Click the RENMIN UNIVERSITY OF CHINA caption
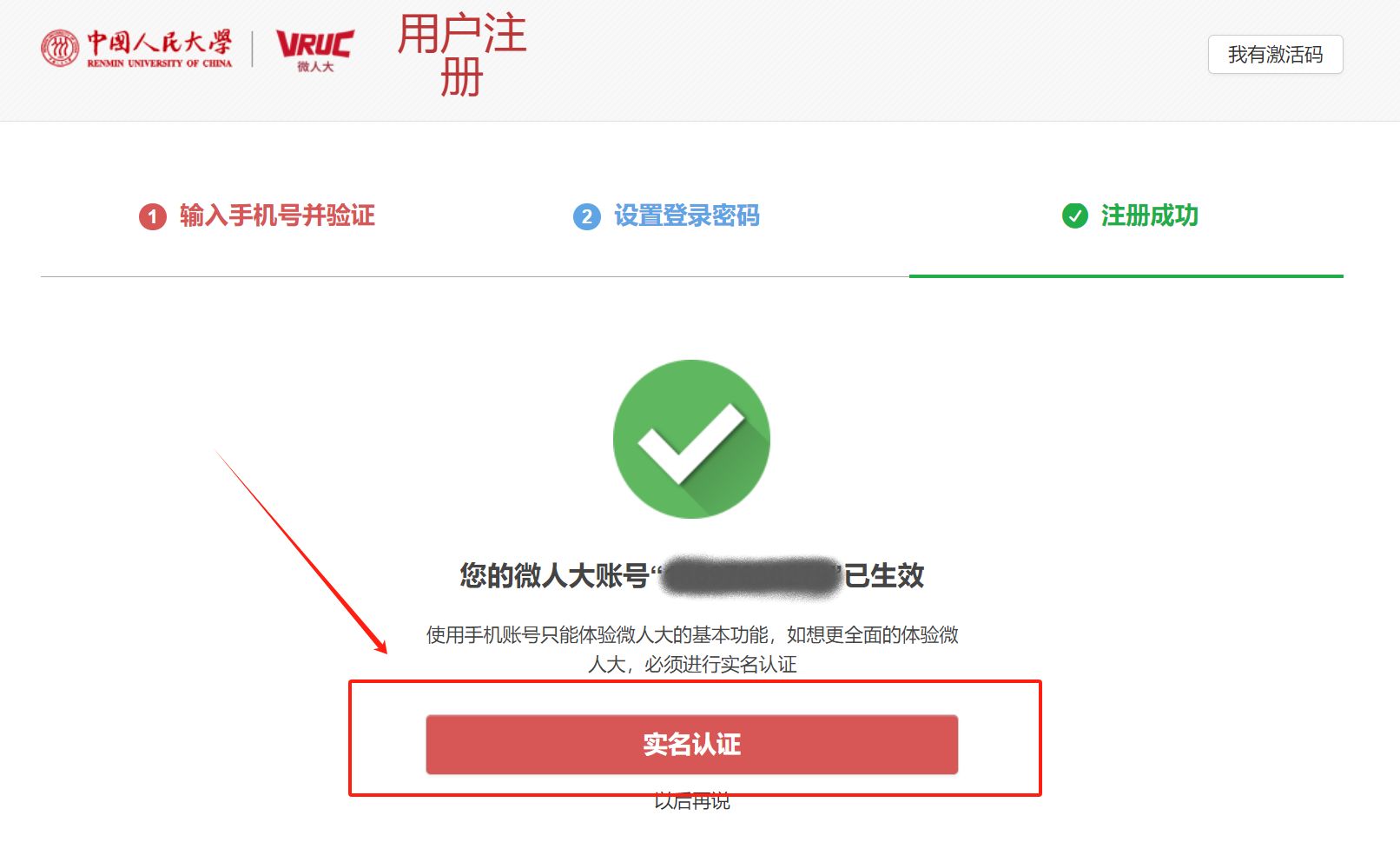Image resolution: width=1400 pixels, height=842 pixels. [x=160, y=63]
